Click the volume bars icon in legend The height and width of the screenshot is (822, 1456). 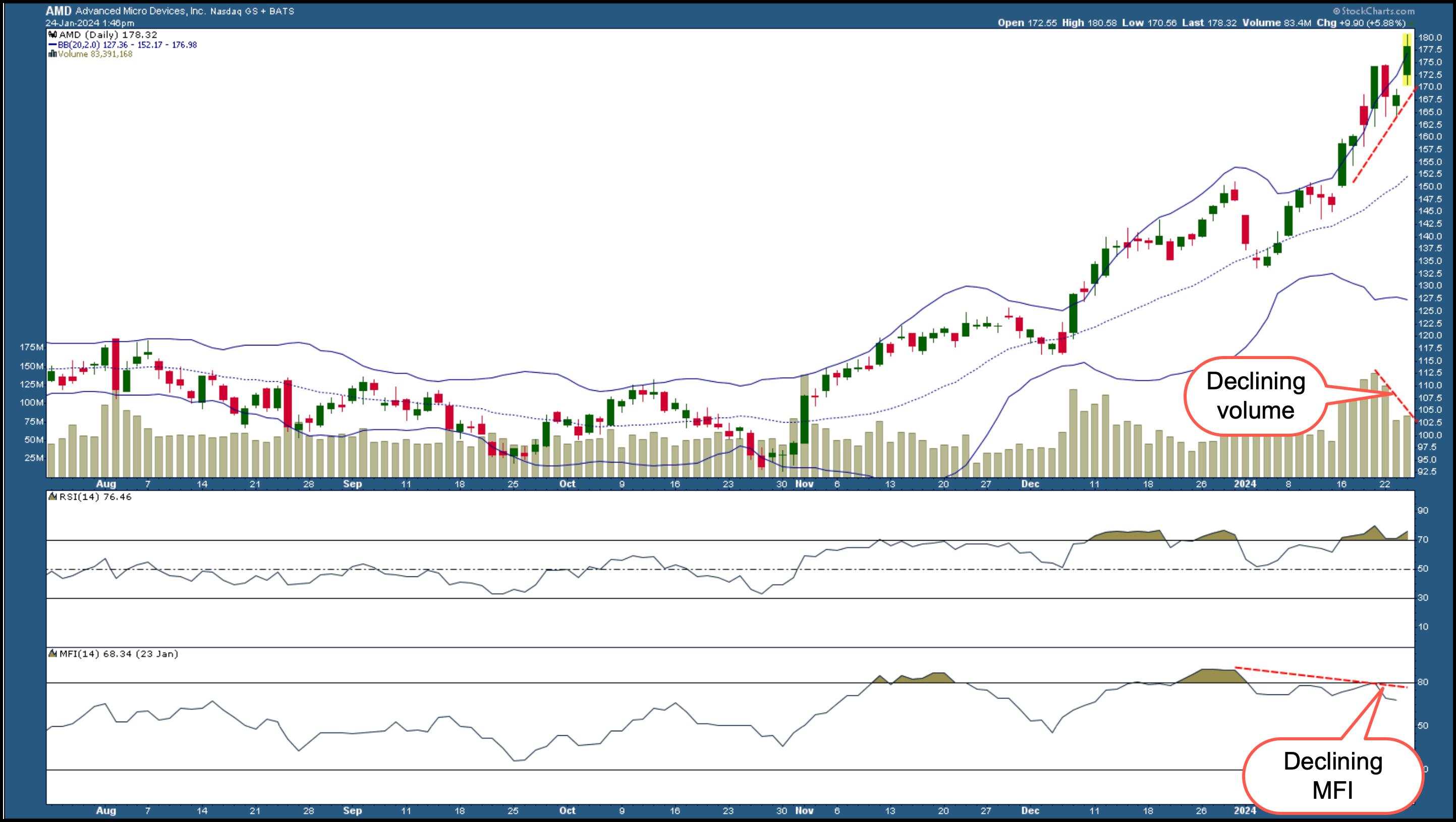click(x=52, y=54)
